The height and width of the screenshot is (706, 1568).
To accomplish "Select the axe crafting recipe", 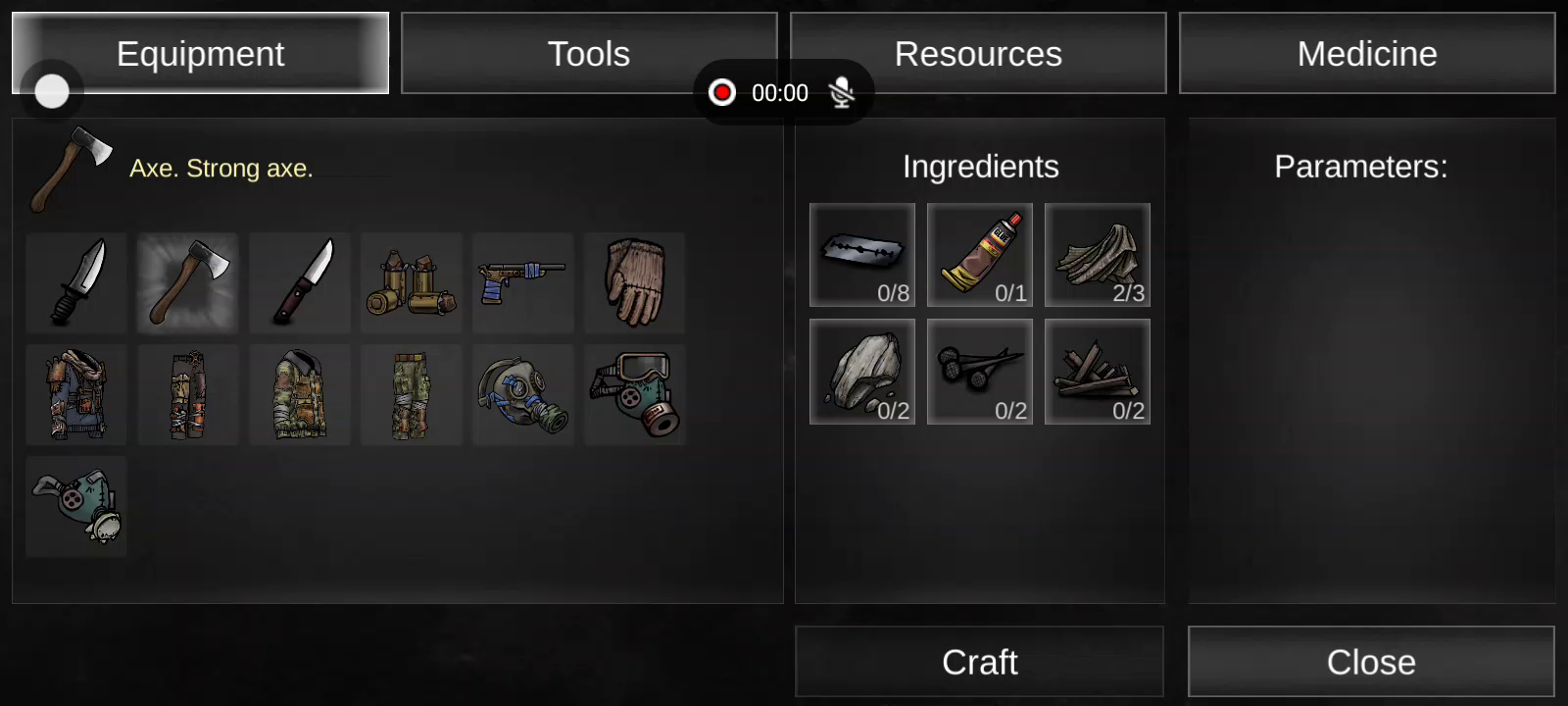I will 188,282.
